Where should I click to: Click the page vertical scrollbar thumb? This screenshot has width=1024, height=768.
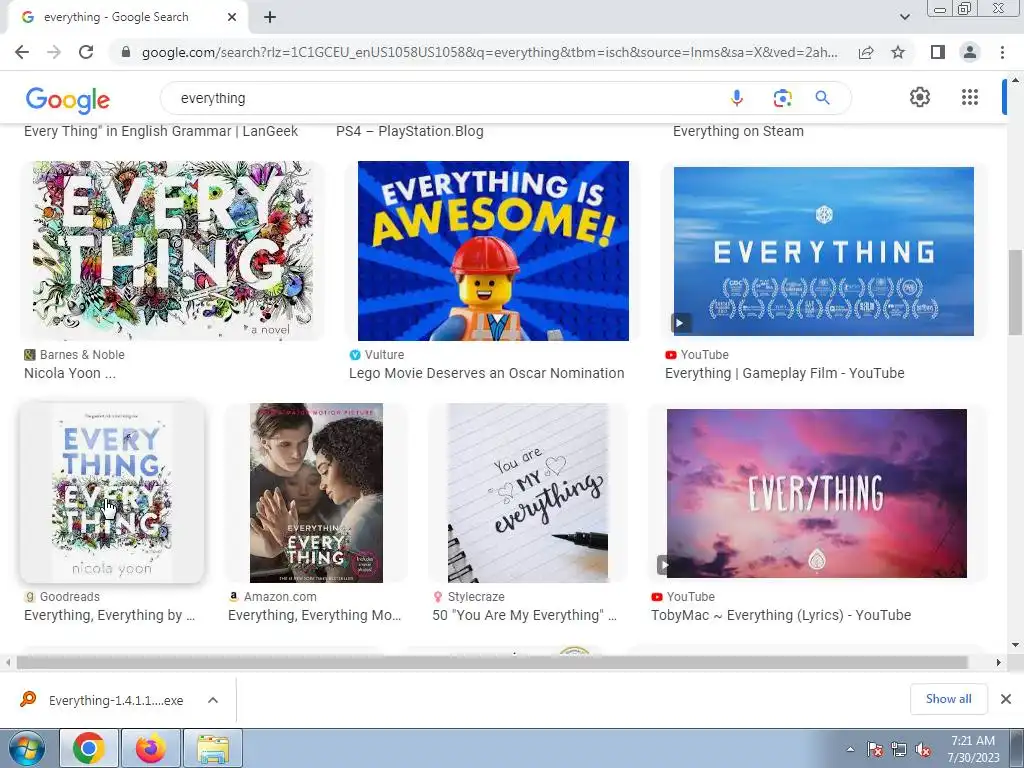pos(1015,291)
